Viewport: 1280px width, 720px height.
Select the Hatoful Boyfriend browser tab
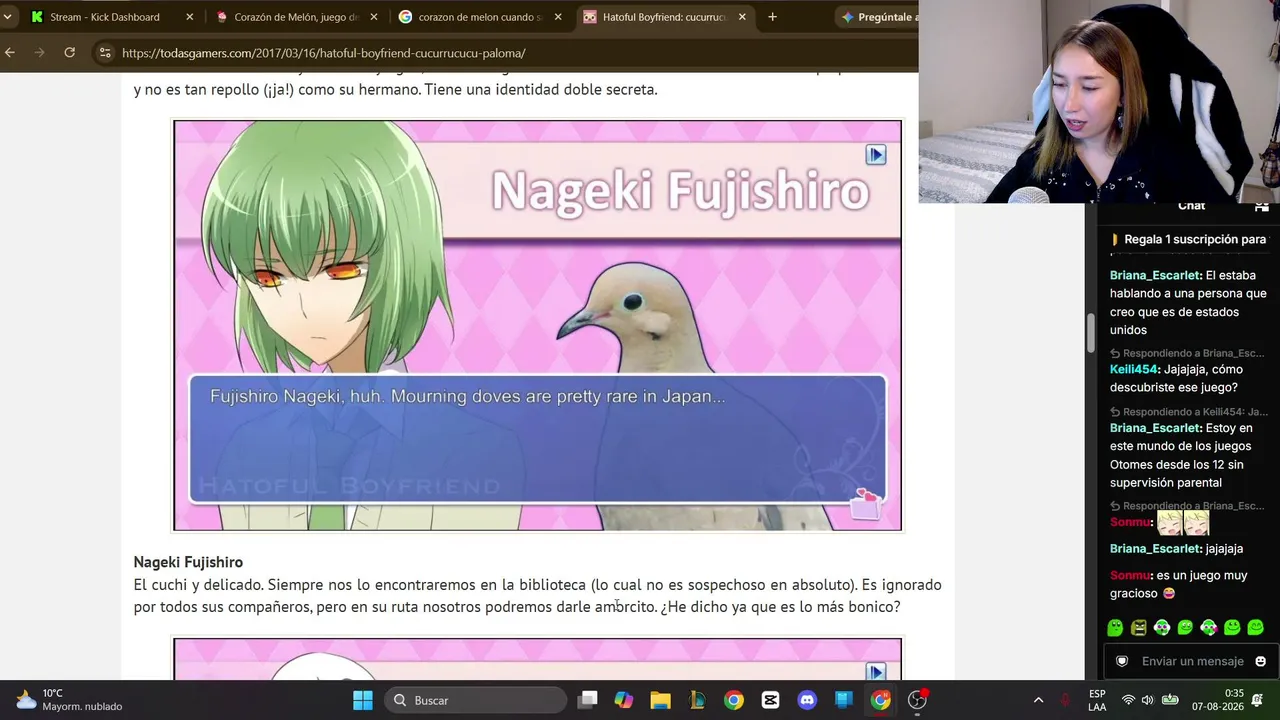pyautogui.click(x=664, y=17)
